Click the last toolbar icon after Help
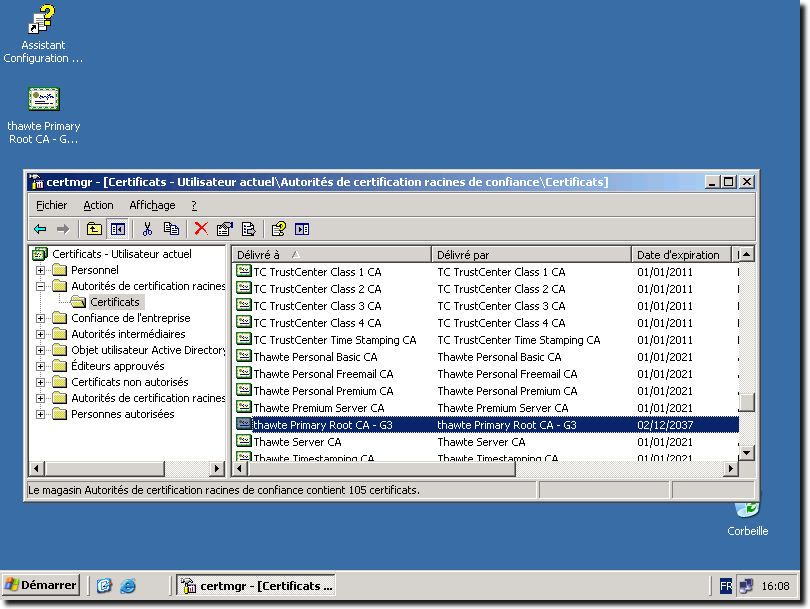This screenshot has width=810, height=609. click(302, 229)
